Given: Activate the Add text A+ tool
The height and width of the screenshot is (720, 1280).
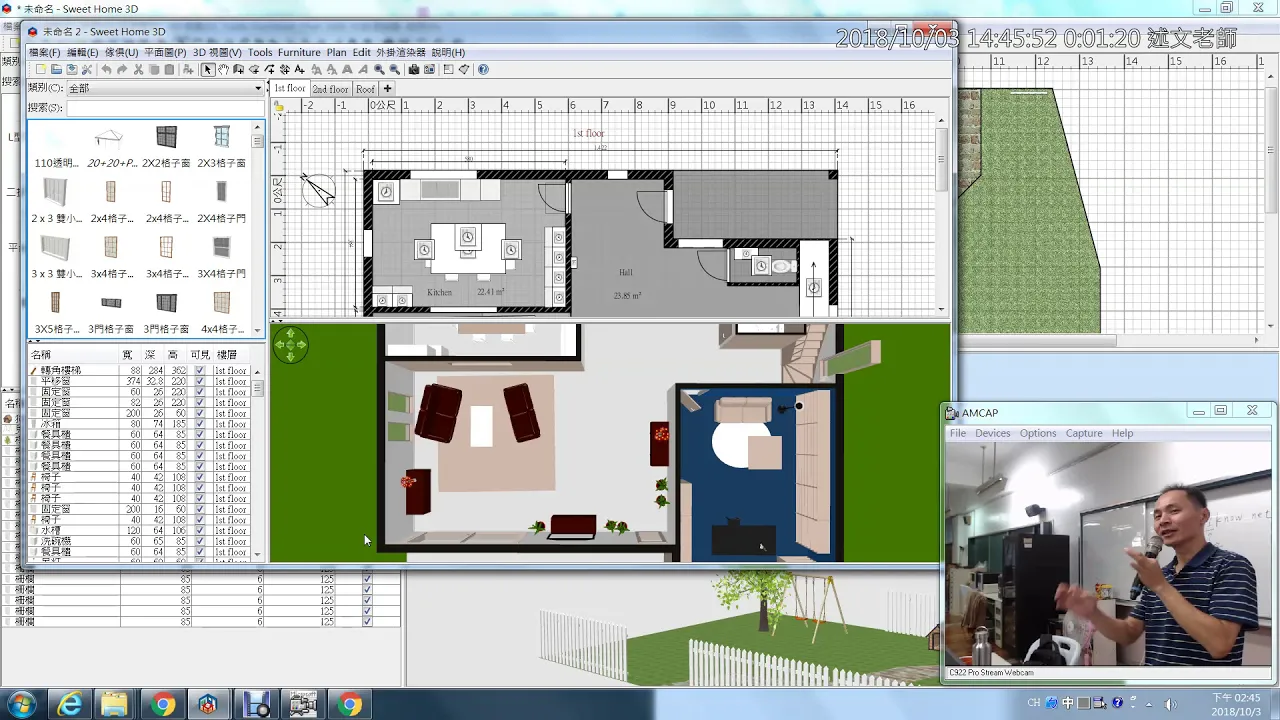Looking at the screenshot, I should coord(299,70).
